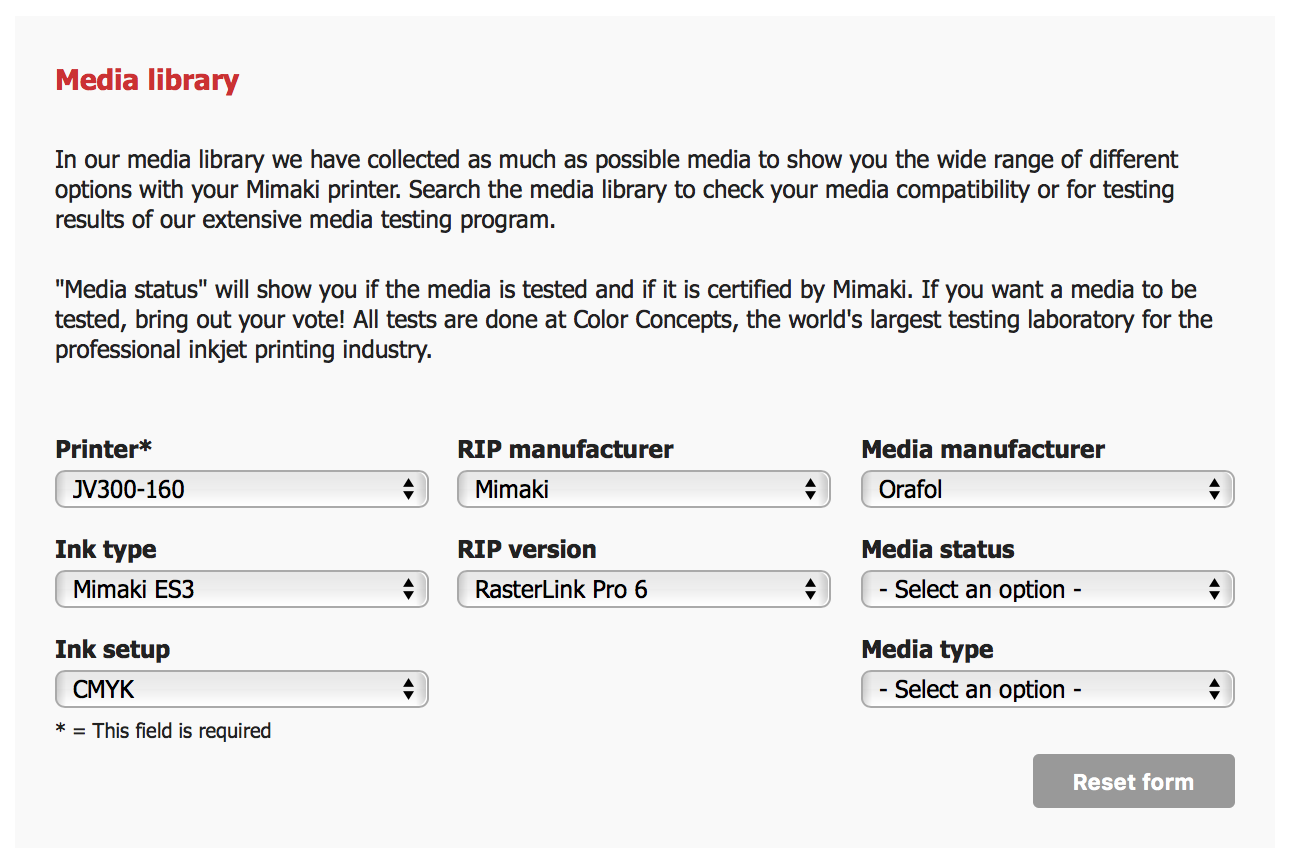Viewport: 1290px width, 866px height.
Task: Click the Media status label
Action: click(x=938, y=549)
